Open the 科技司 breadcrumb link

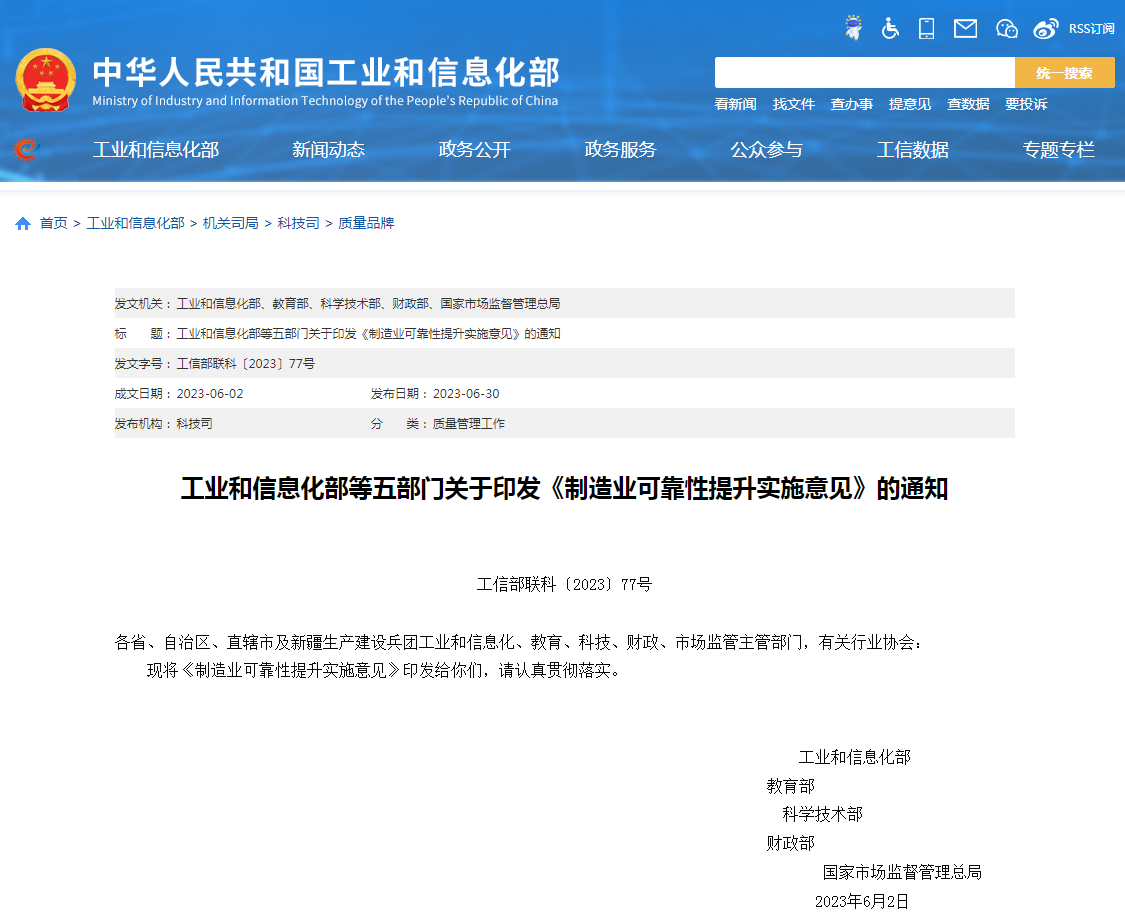[x=298, y=222]
